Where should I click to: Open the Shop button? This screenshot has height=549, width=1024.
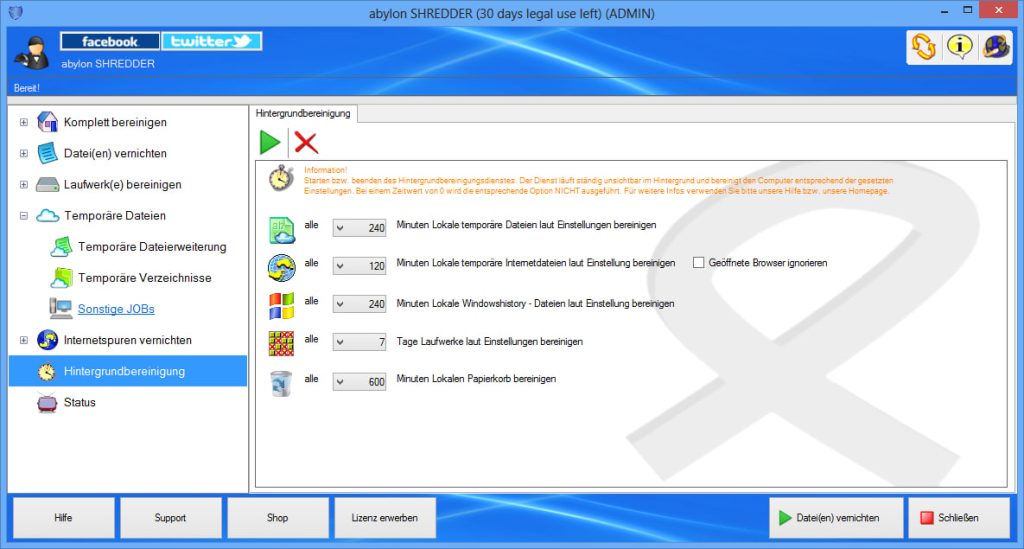278,518
